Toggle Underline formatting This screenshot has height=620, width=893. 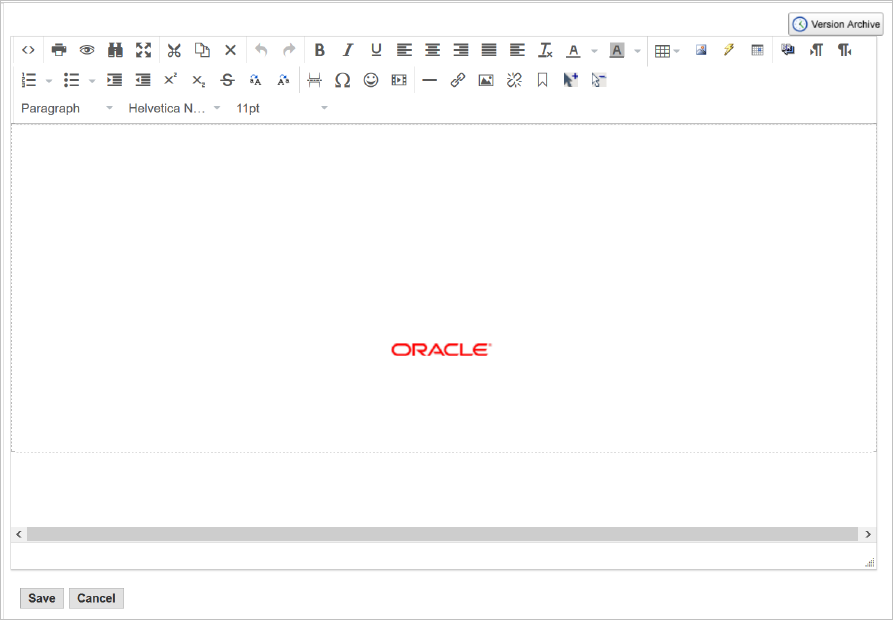coord(376,50)
